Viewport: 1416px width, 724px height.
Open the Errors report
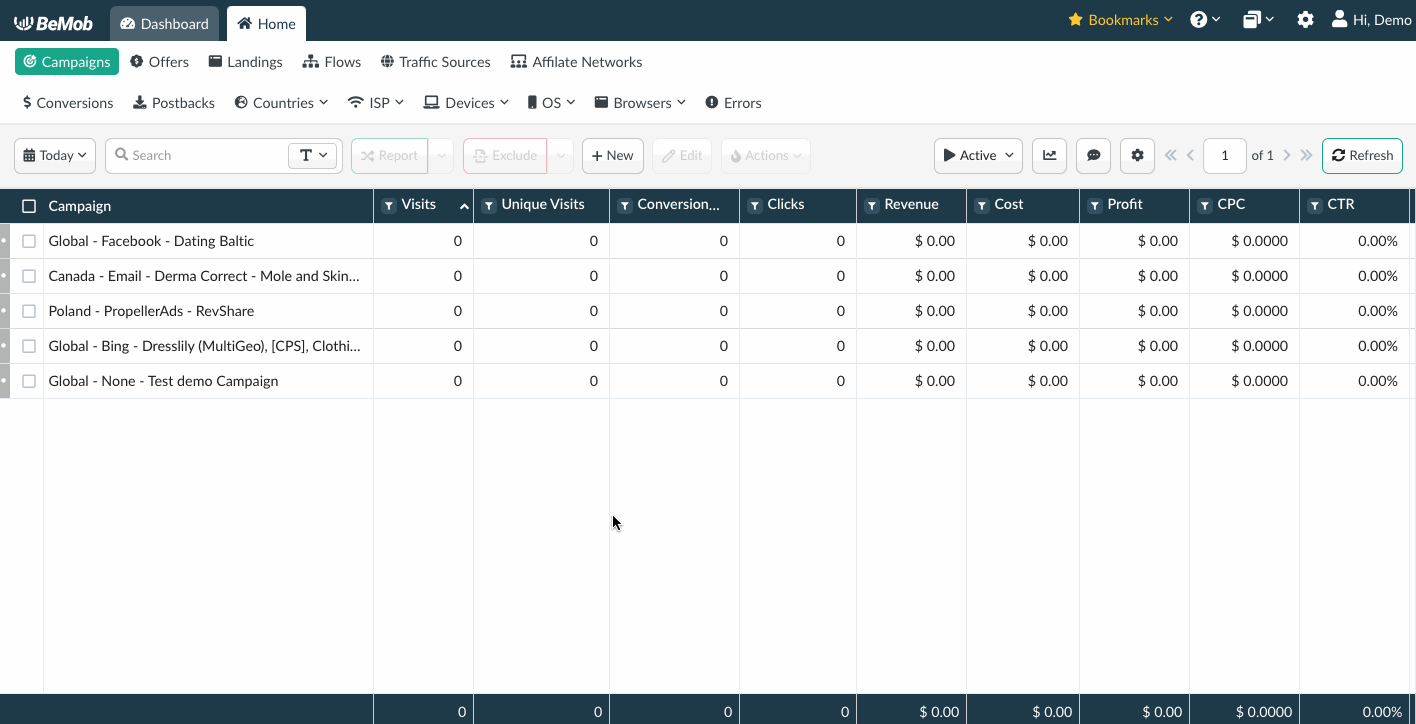tap(733, 103)
